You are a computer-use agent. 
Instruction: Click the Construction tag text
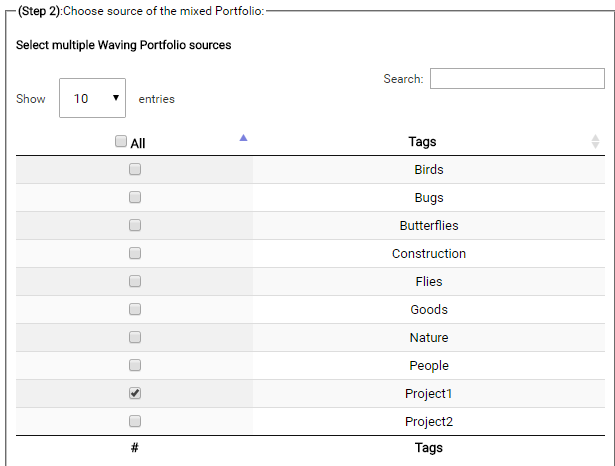click(x=429, y=253)
